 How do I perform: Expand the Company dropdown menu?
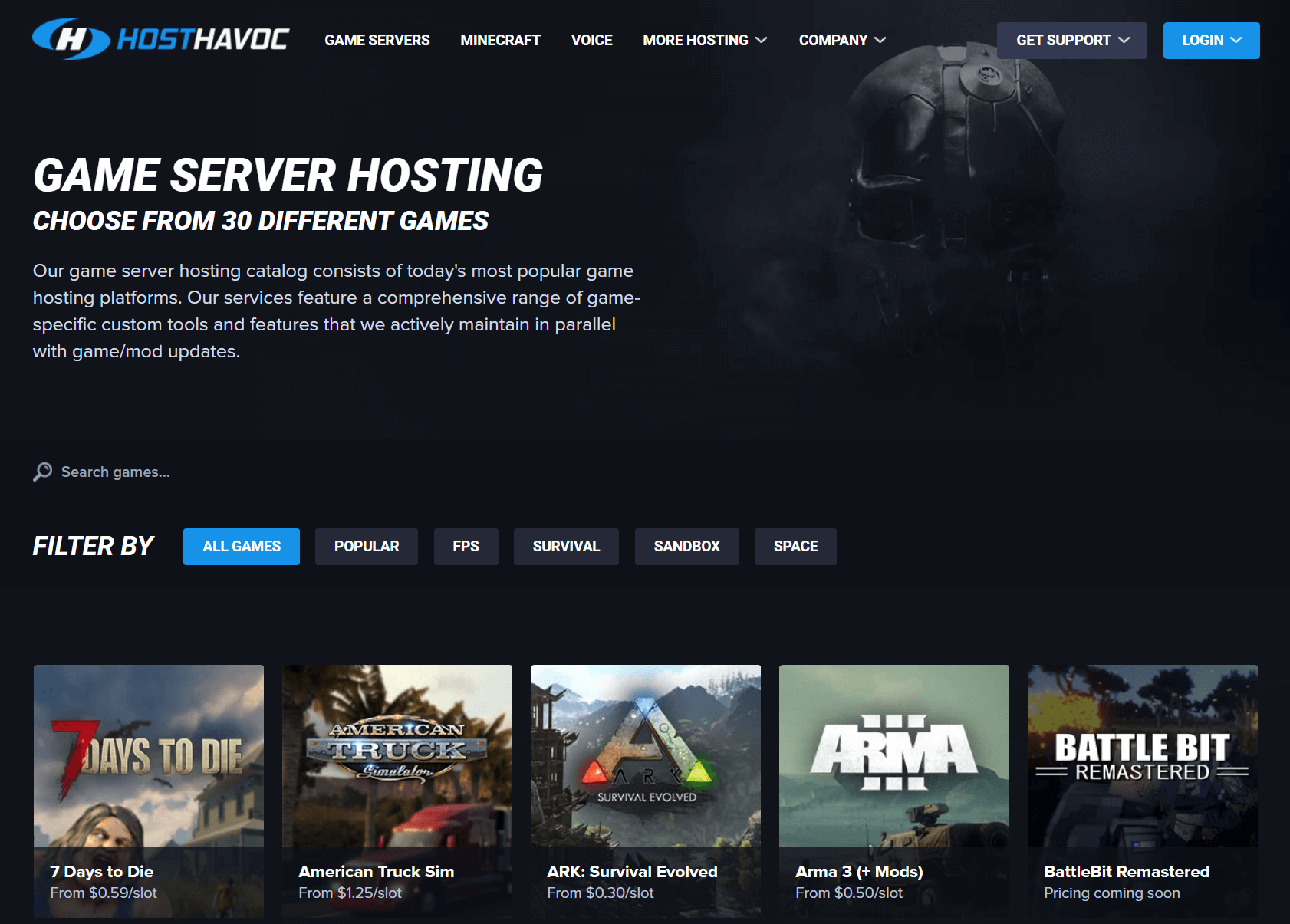tap(842, 40)
